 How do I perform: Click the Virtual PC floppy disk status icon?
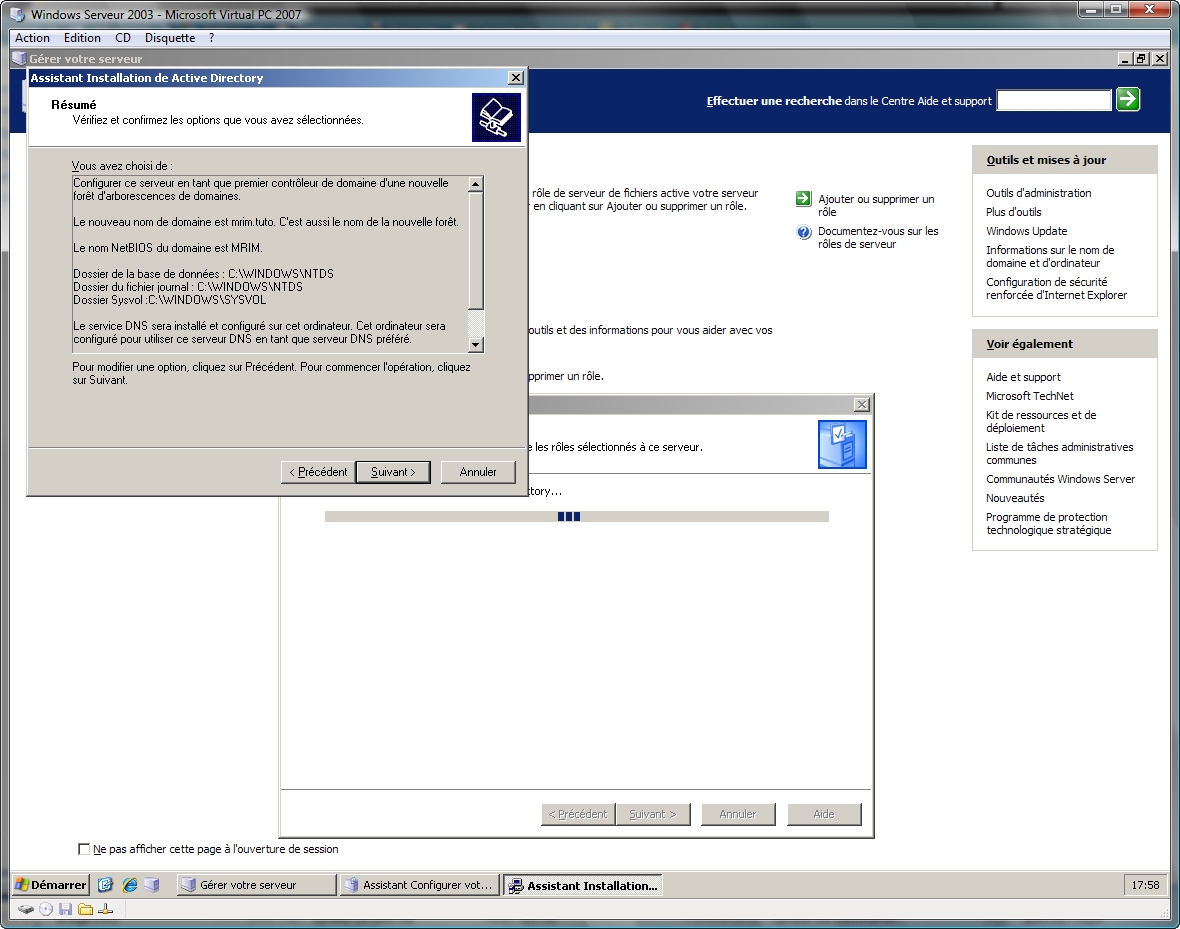(65, 909)
